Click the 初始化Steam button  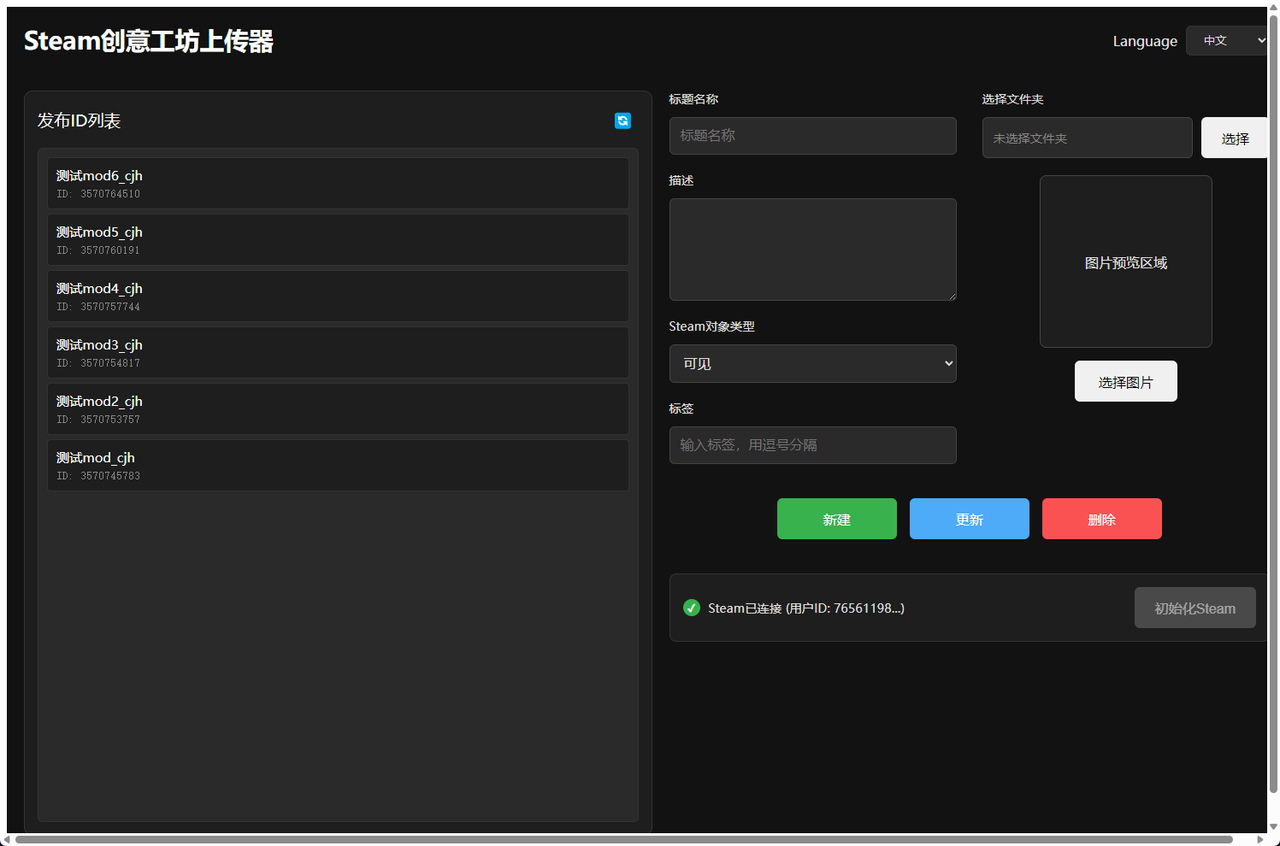pos(1195,608)
